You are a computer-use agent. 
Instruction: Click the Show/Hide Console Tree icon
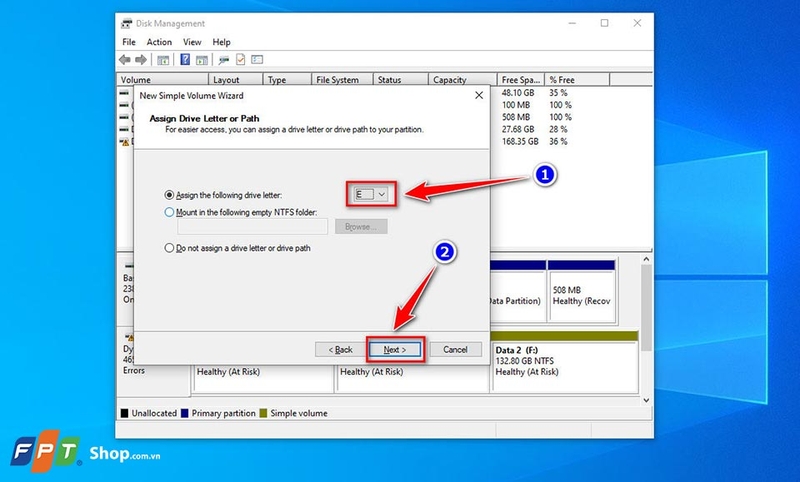point(163,60)
